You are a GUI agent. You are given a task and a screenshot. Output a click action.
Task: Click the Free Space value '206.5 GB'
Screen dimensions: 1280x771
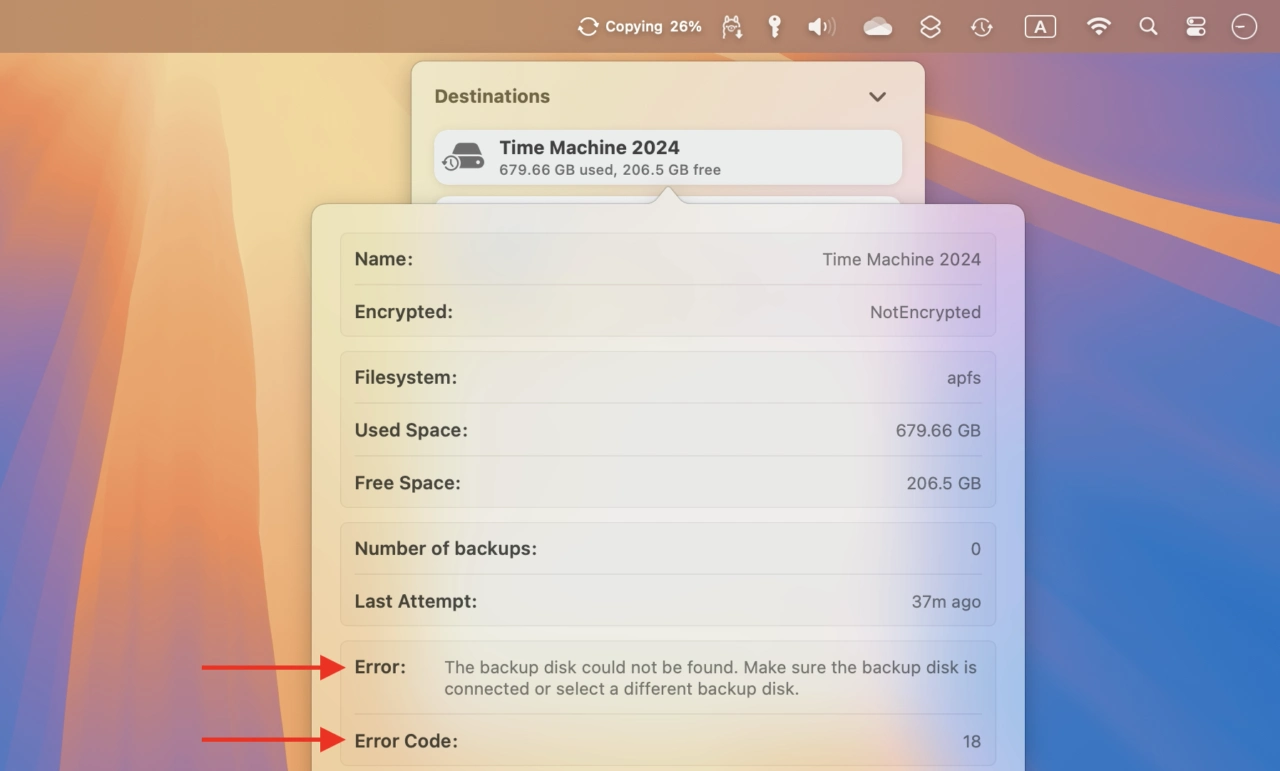[x=943, y=483]
